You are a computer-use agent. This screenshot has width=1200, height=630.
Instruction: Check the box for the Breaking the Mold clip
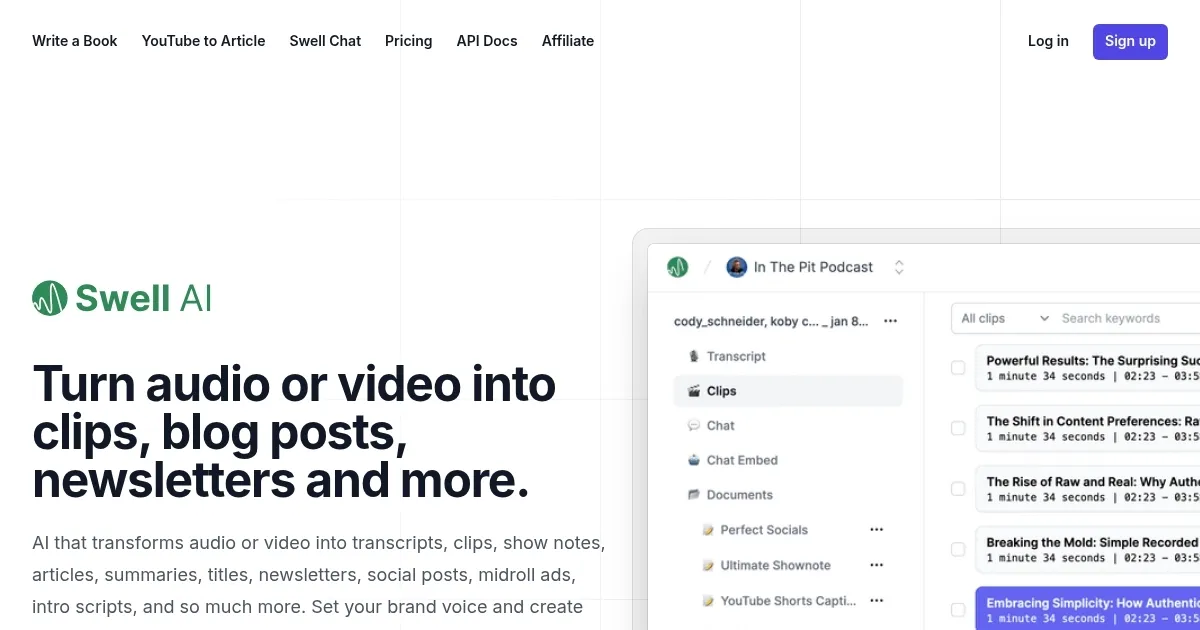click(958, 549)
